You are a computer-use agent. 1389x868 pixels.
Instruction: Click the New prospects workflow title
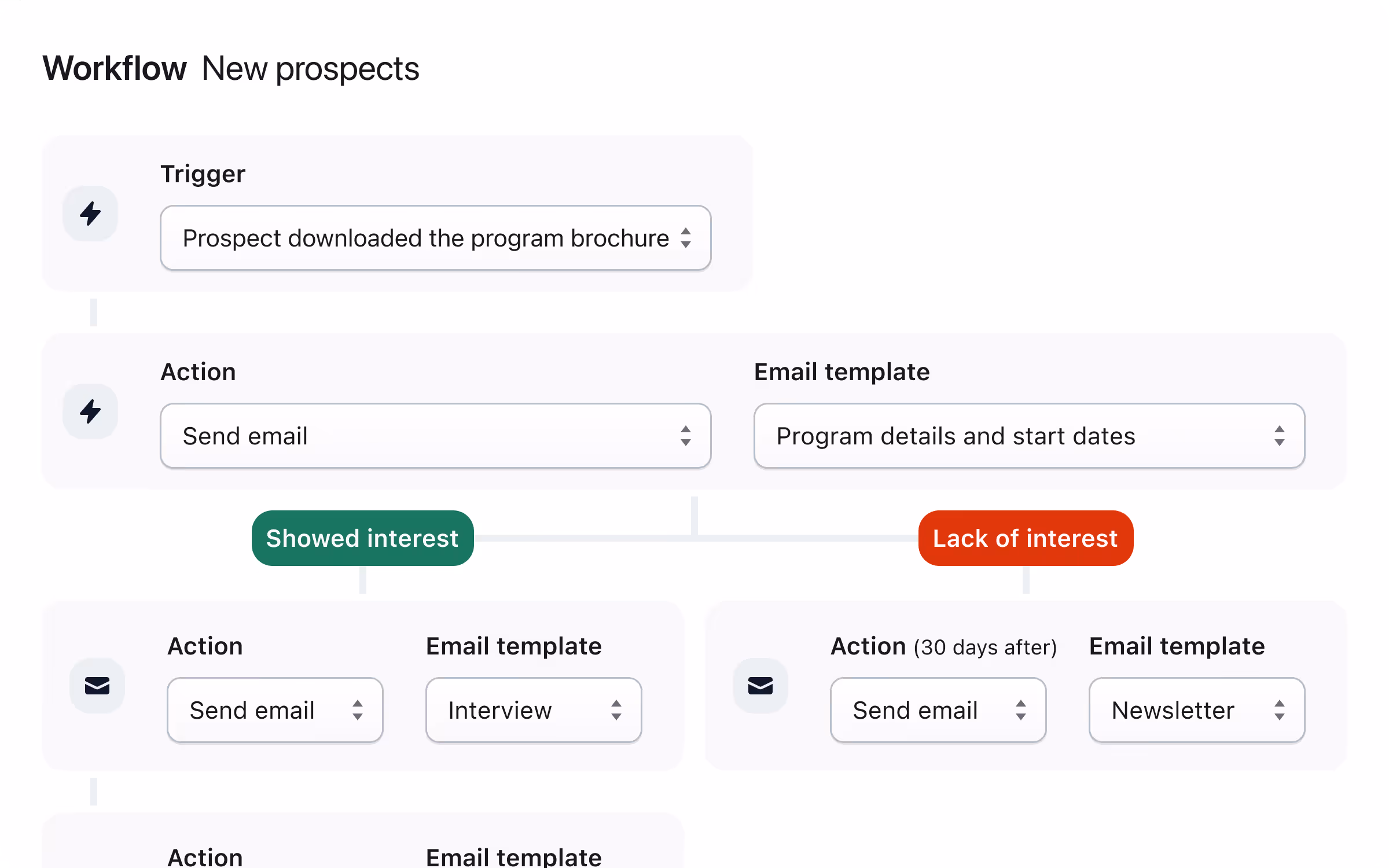[310, 69]
